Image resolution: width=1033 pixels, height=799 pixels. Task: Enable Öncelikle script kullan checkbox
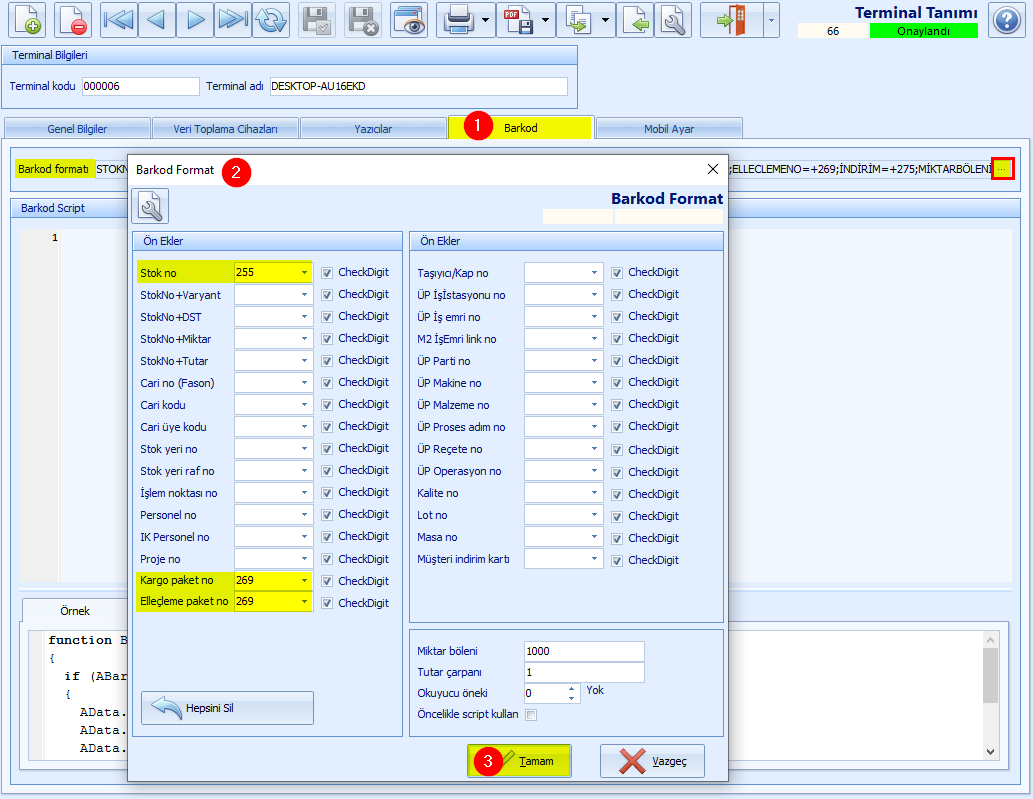531,715
